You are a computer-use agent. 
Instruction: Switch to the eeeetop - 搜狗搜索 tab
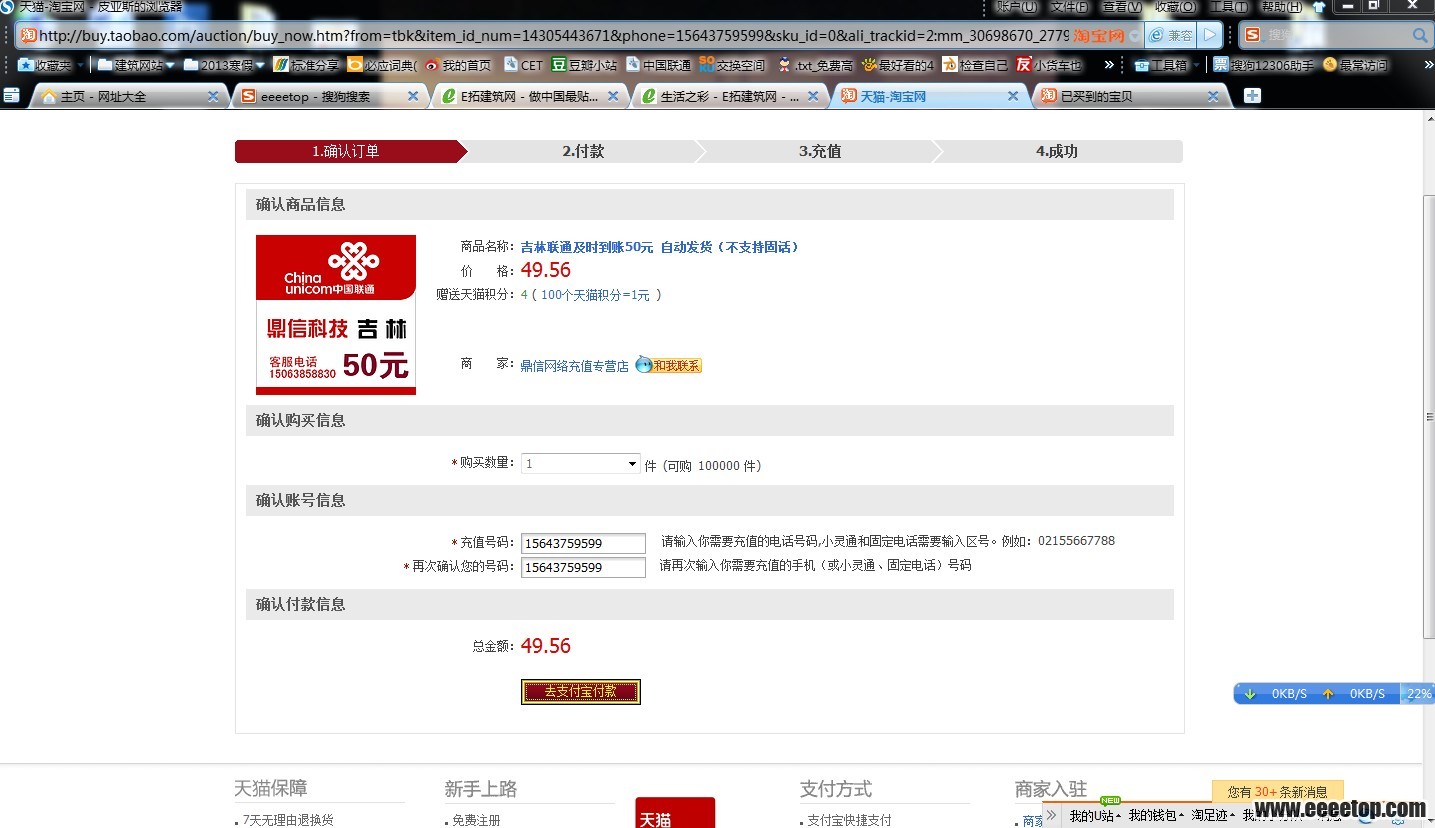(x=330, y=96)
